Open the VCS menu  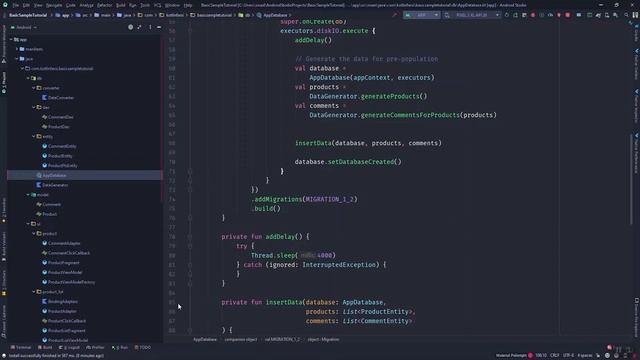coord(158,5)
